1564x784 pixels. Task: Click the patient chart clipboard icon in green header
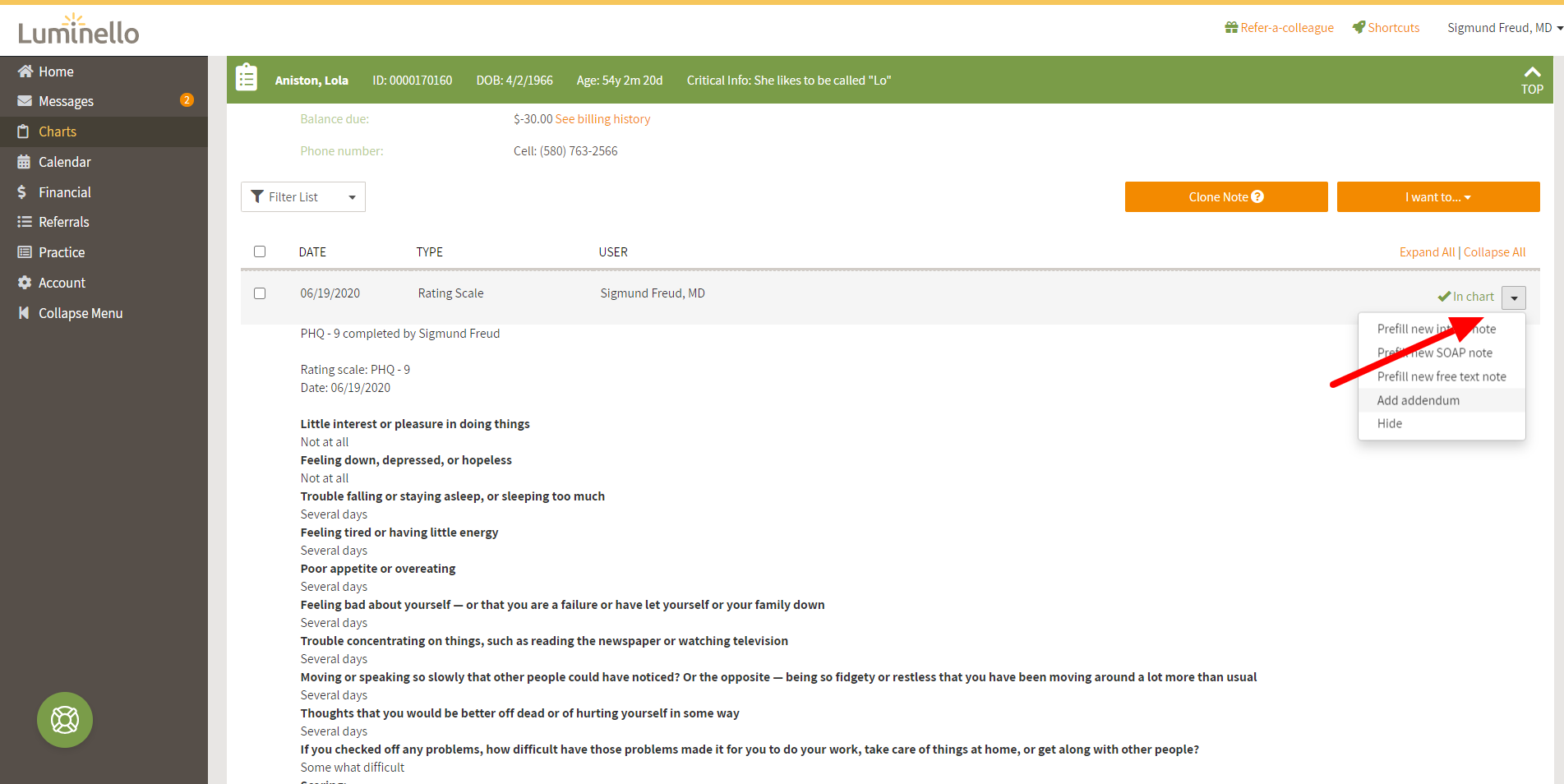(x=247, y=77)
